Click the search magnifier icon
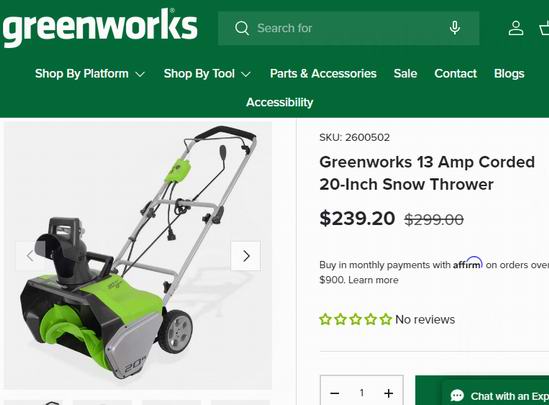 242,28
